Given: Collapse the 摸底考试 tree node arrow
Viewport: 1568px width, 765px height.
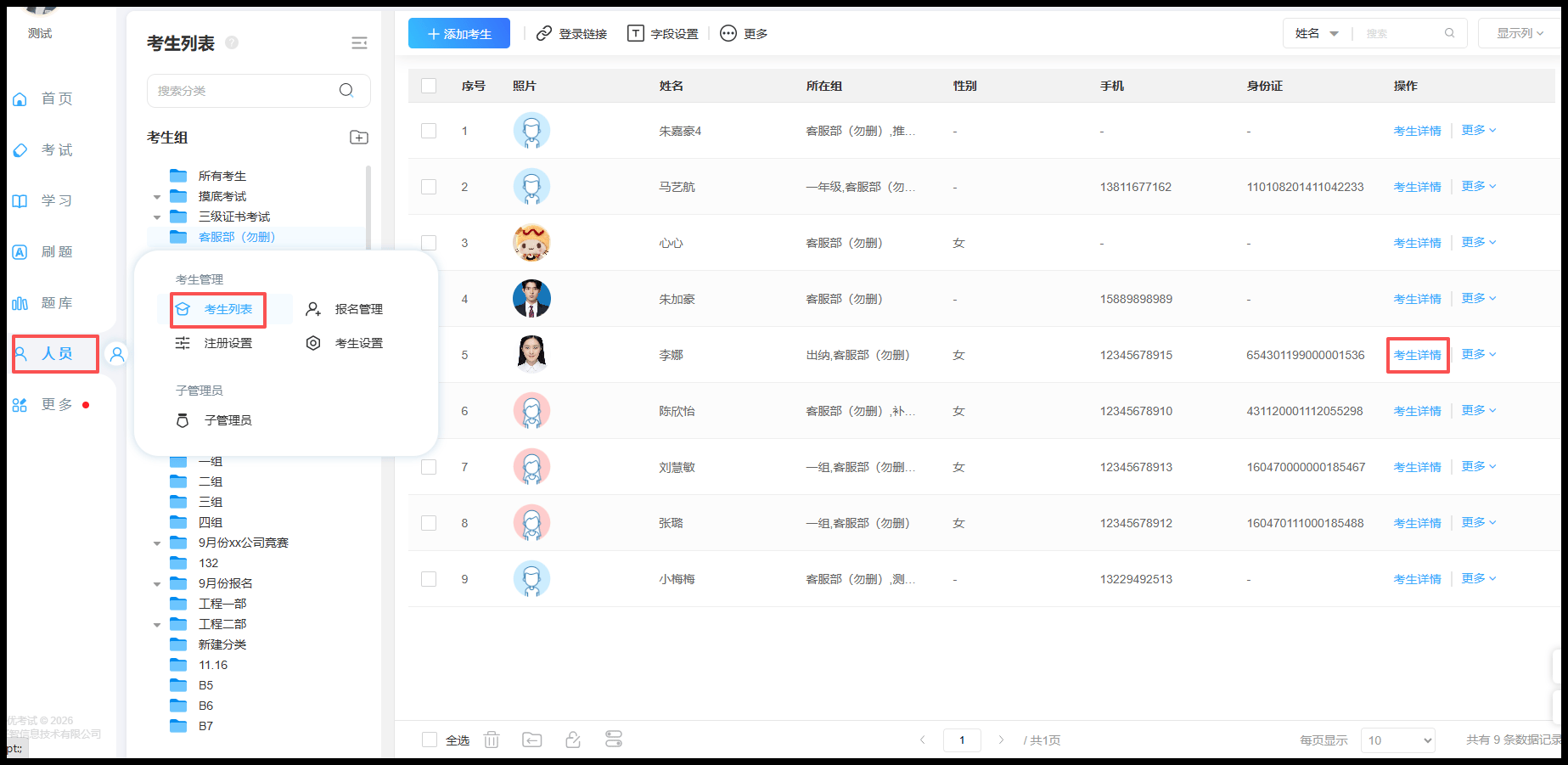Looking at the screenshot, I should [x=157, y=197].
